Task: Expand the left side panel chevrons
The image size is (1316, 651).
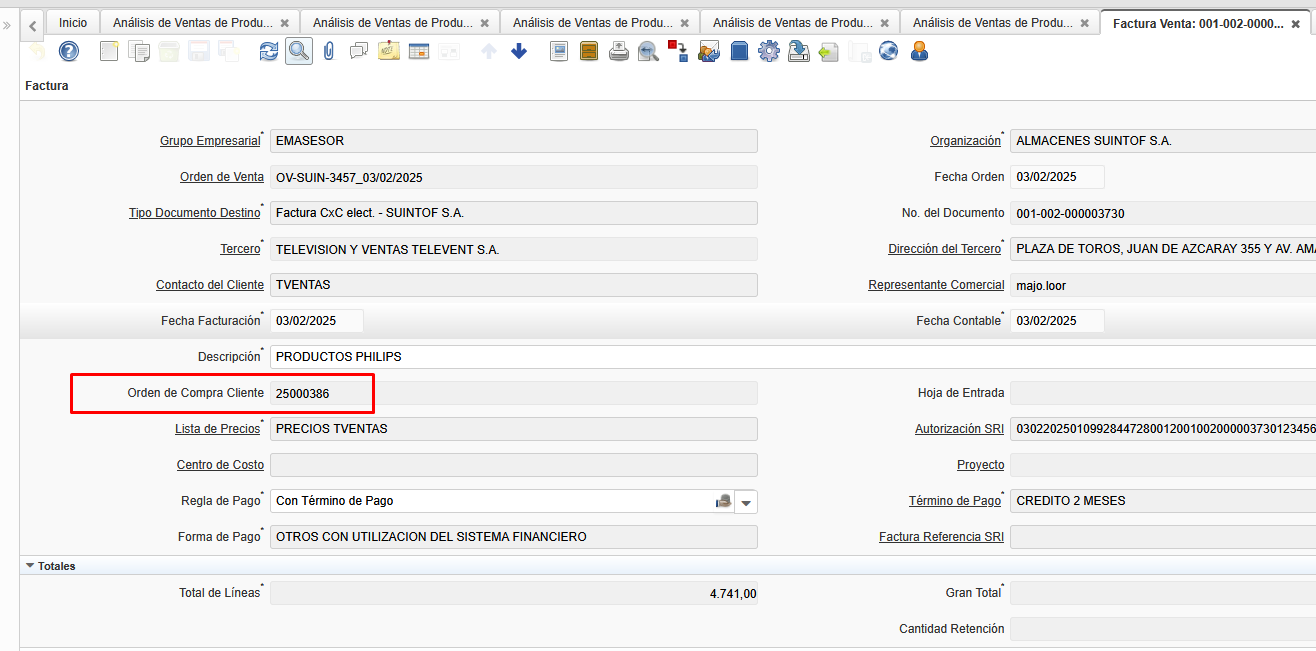Action: (x=8, y=24)
